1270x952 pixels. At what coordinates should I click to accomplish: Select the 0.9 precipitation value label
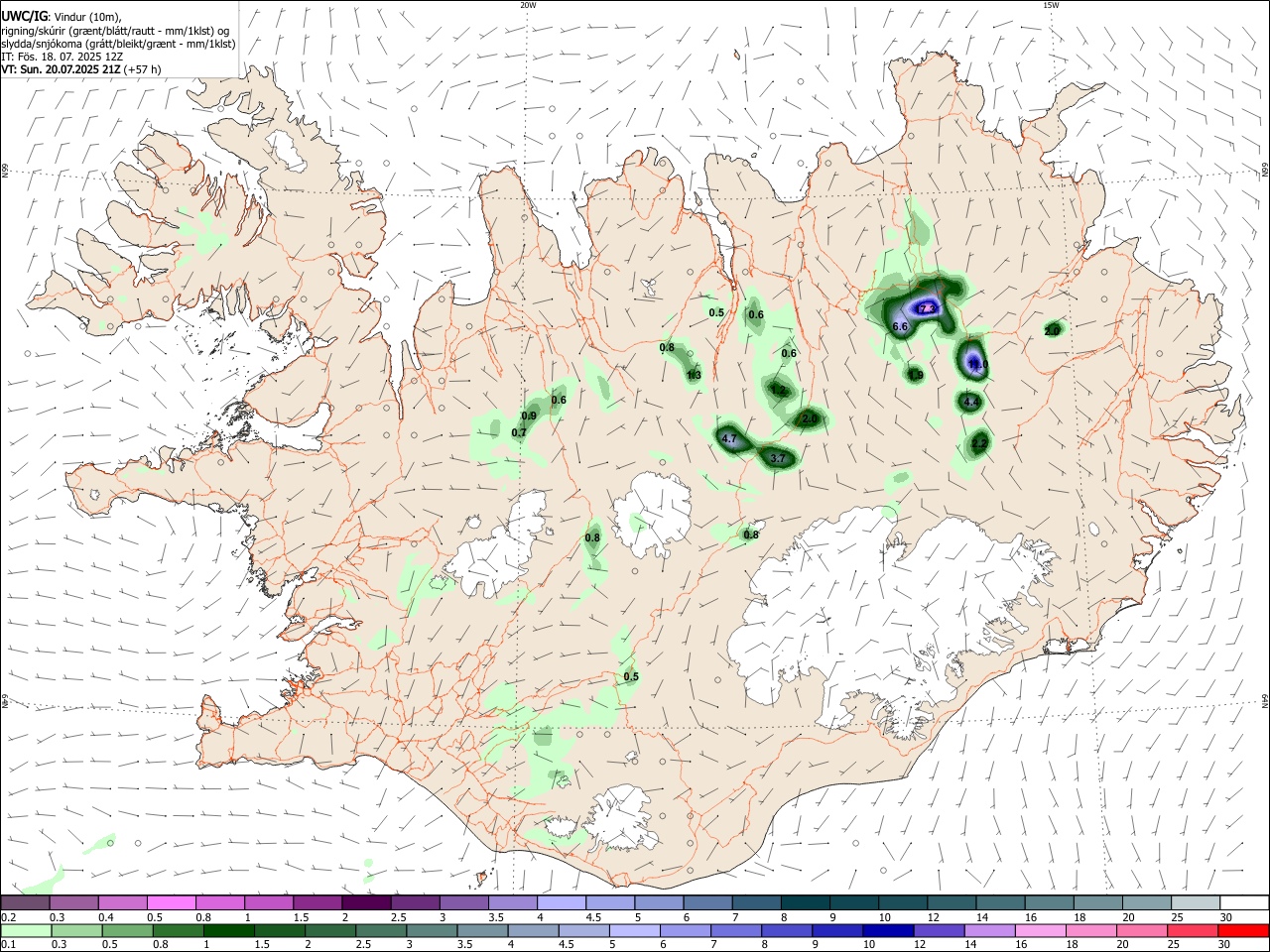click(x=529, y=416)
